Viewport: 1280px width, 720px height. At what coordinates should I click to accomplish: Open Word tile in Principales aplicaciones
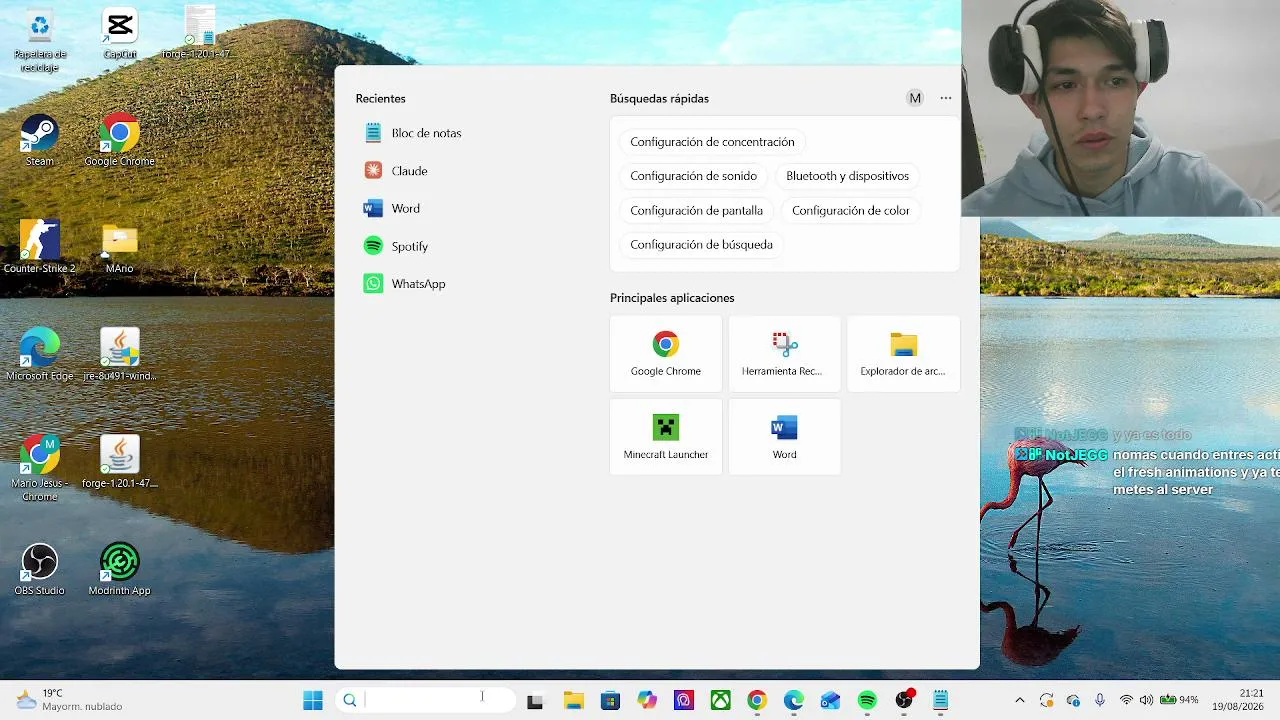784,437
